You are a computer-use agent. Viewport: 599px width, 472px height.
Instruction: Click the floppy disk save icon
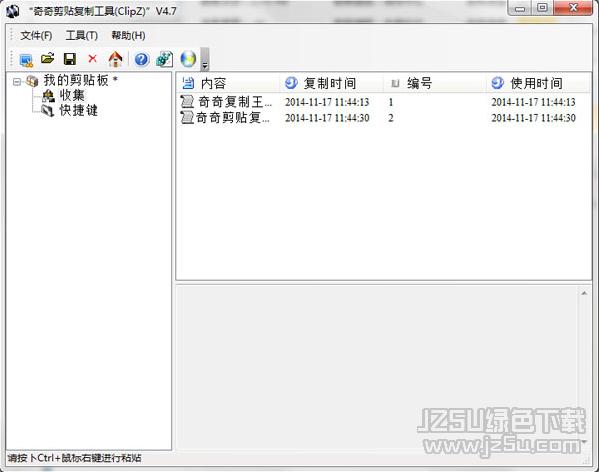point(70,59)
